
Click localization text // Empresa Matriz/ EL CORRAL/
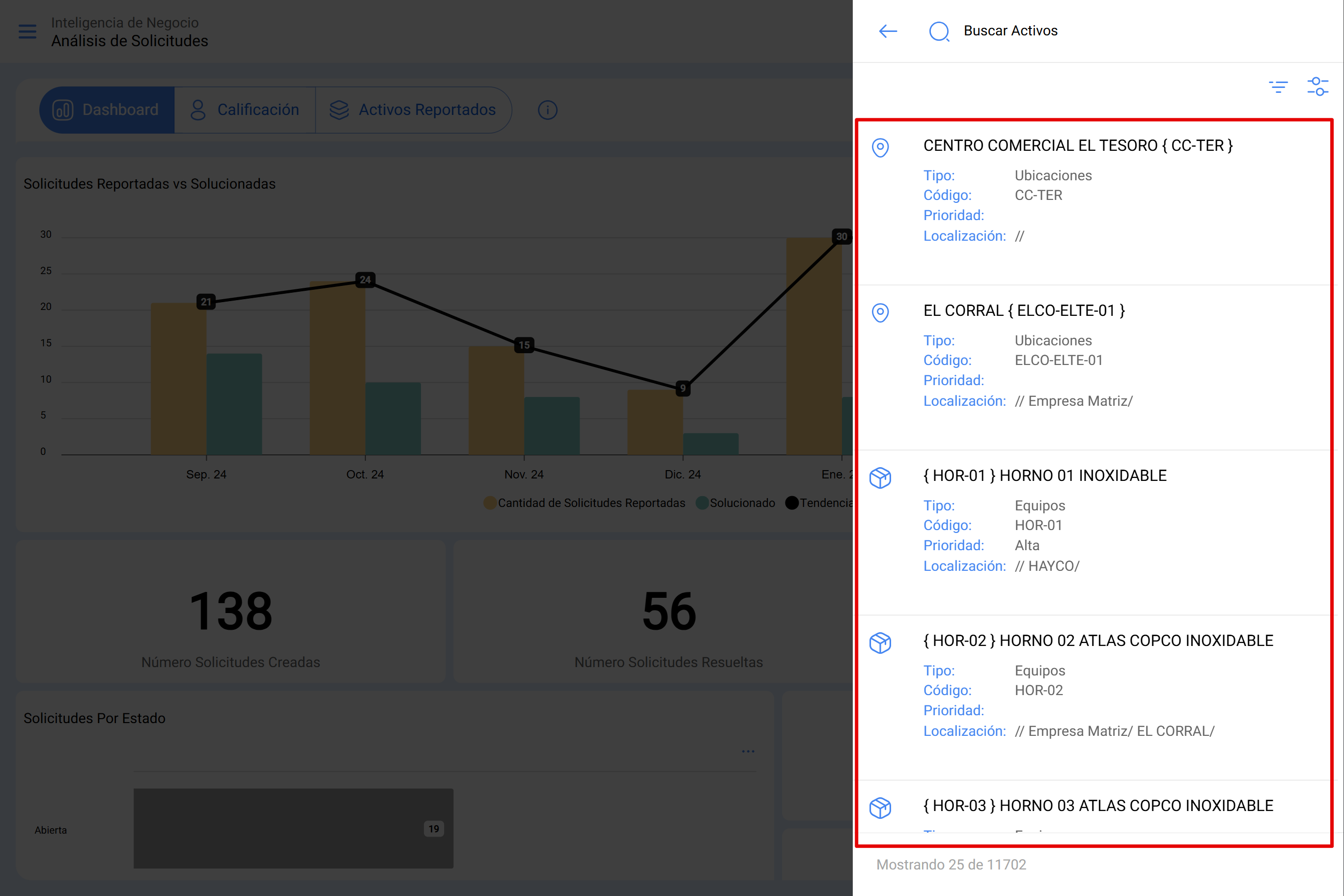[x=1114, y=731]
